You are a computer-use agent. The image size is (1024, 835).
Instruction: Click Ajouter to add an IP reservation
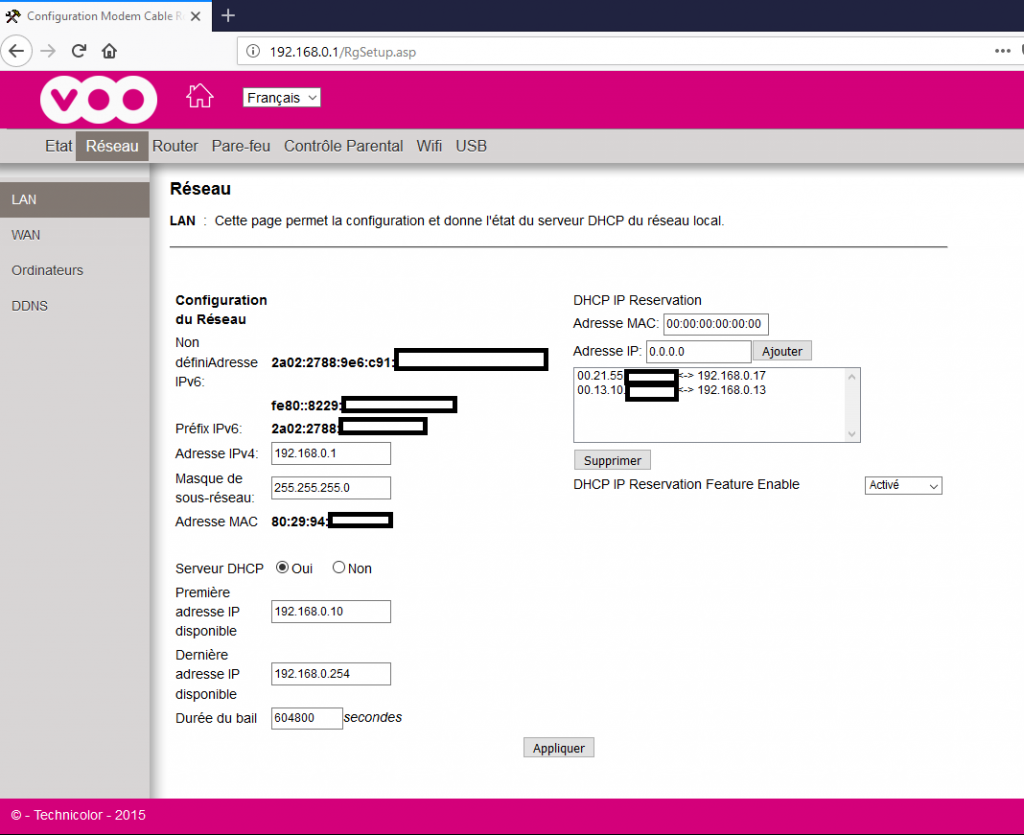pos(783,351)
